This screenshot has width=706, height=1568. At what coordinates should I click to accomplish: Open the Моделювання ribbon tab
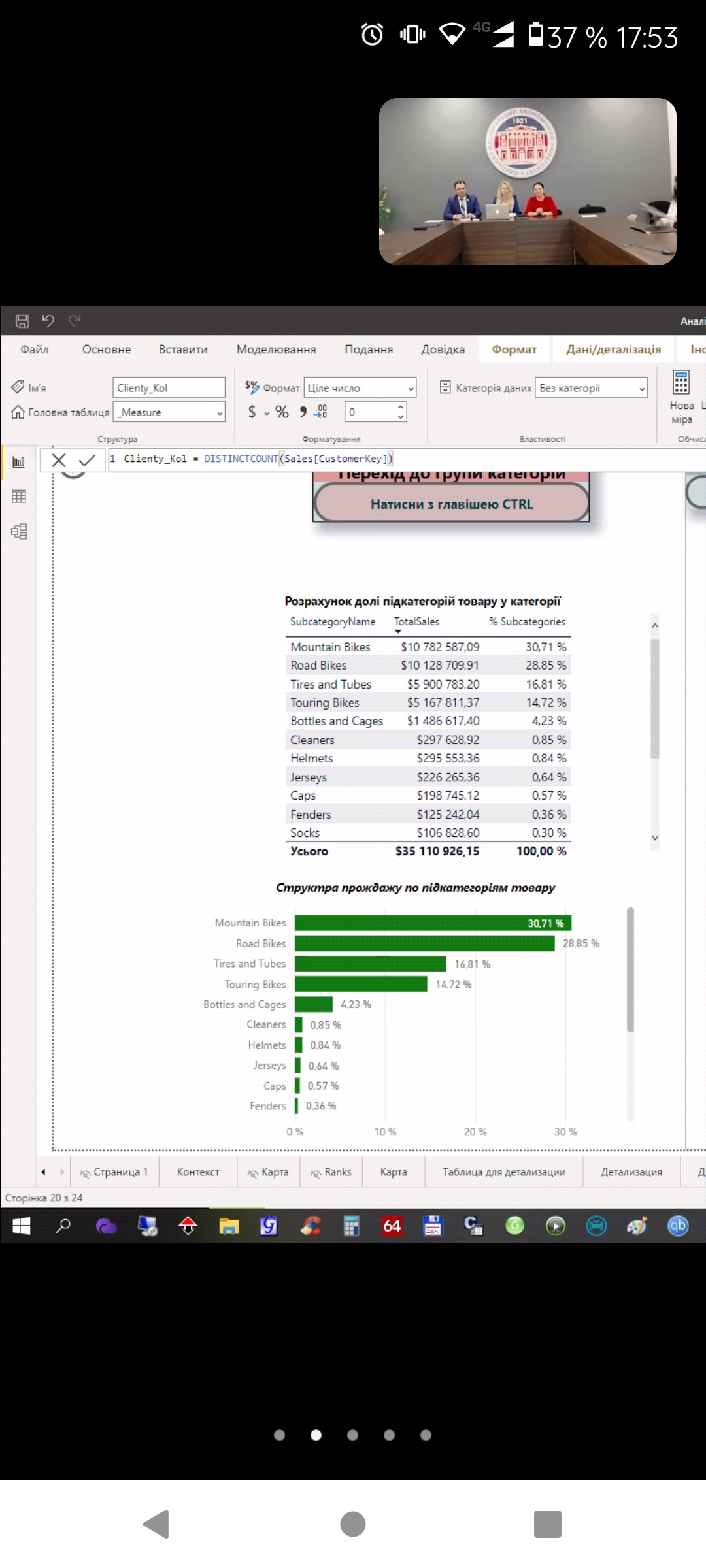point(276,350)
